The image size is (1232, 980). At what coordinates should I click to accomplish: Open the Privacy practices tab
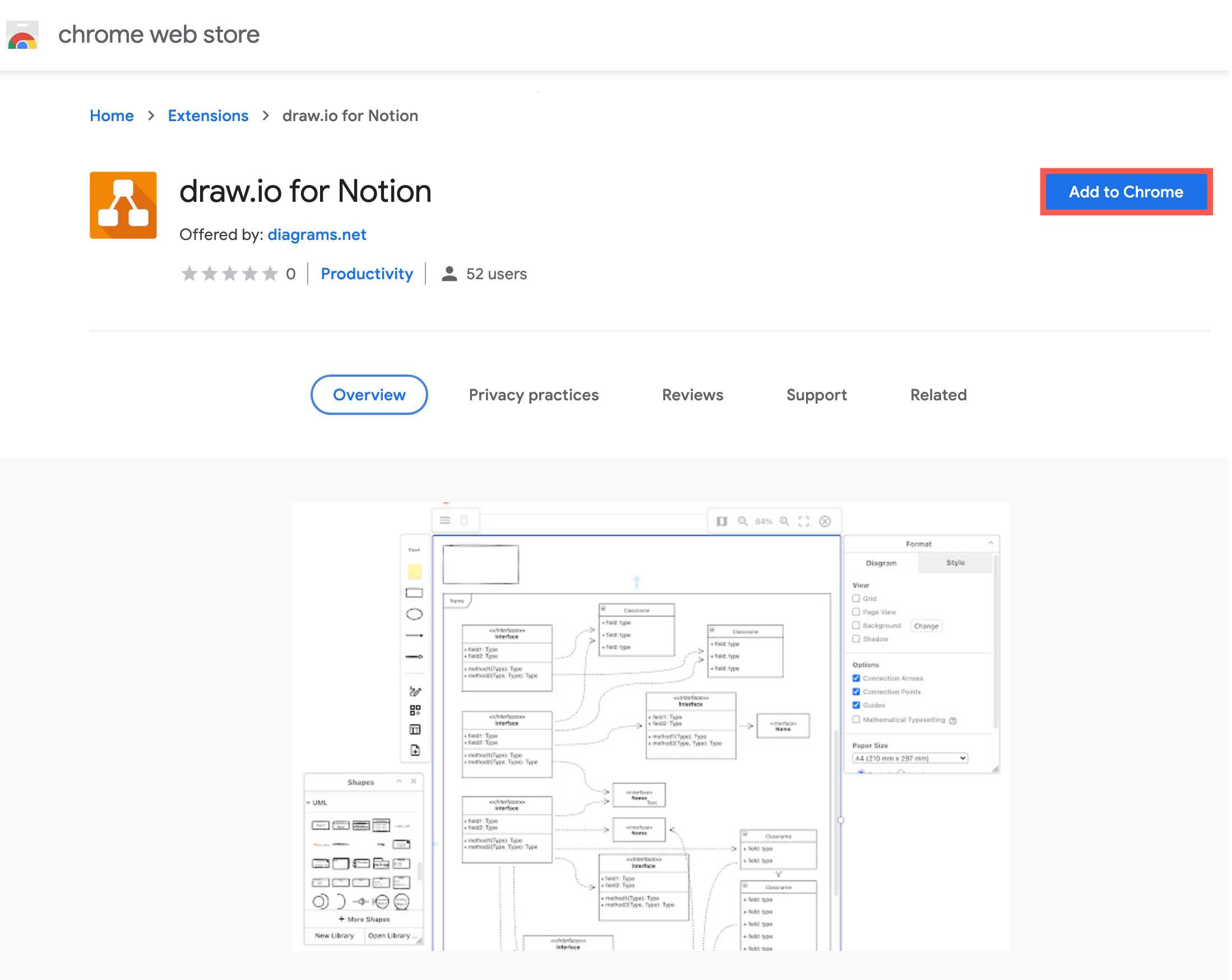pos(533,395)
